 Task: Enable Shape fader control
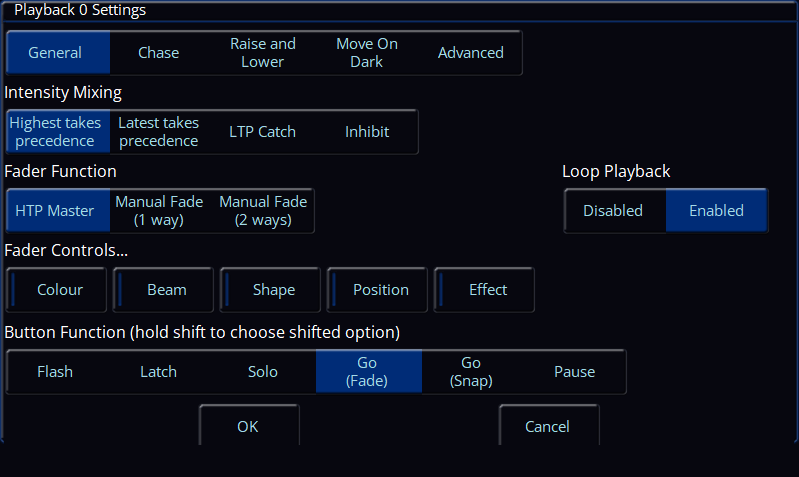(x=273, y=290)
